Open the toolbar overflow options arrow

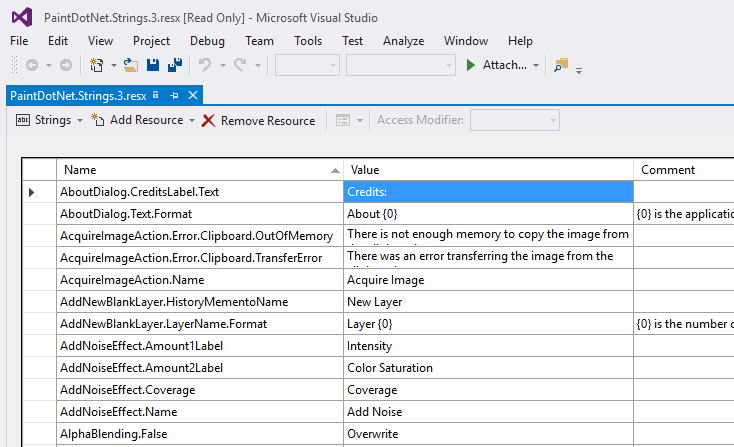579,71
